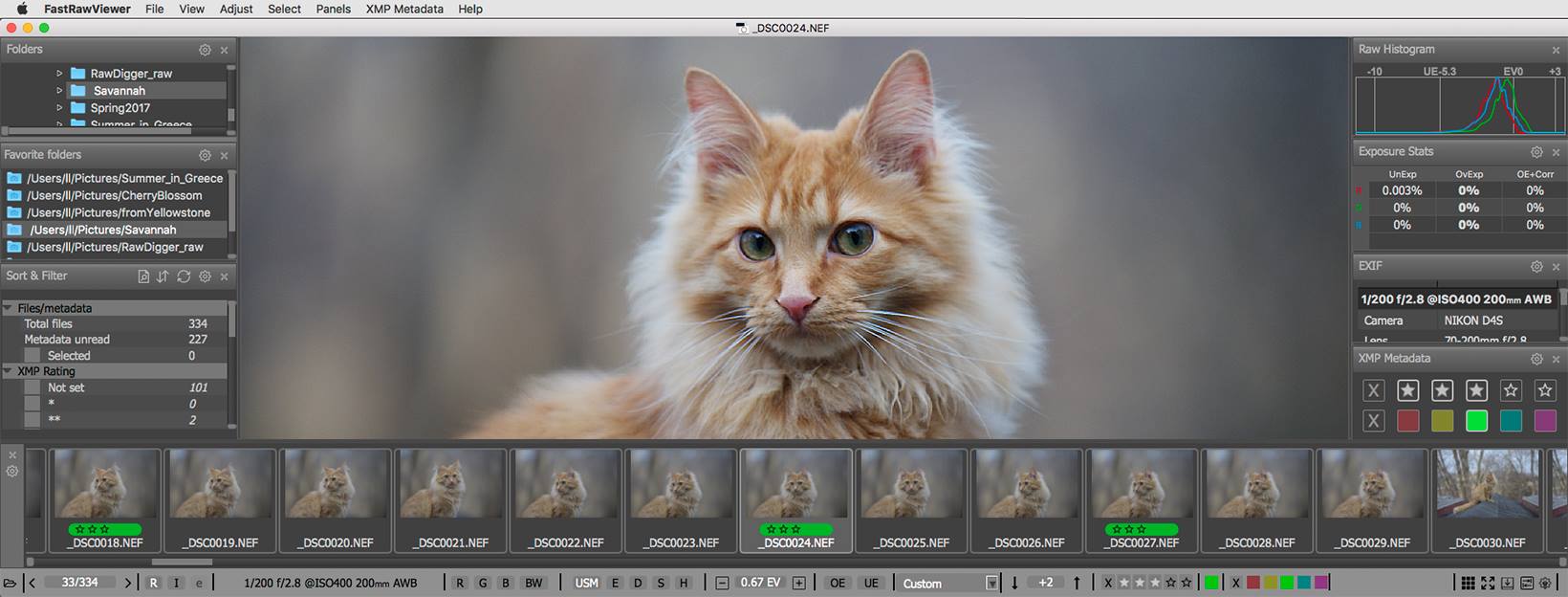Open the sliders icon in bottom bar
The height and width of the screenshot is (597, 1568).
[x=1527, y=583]
